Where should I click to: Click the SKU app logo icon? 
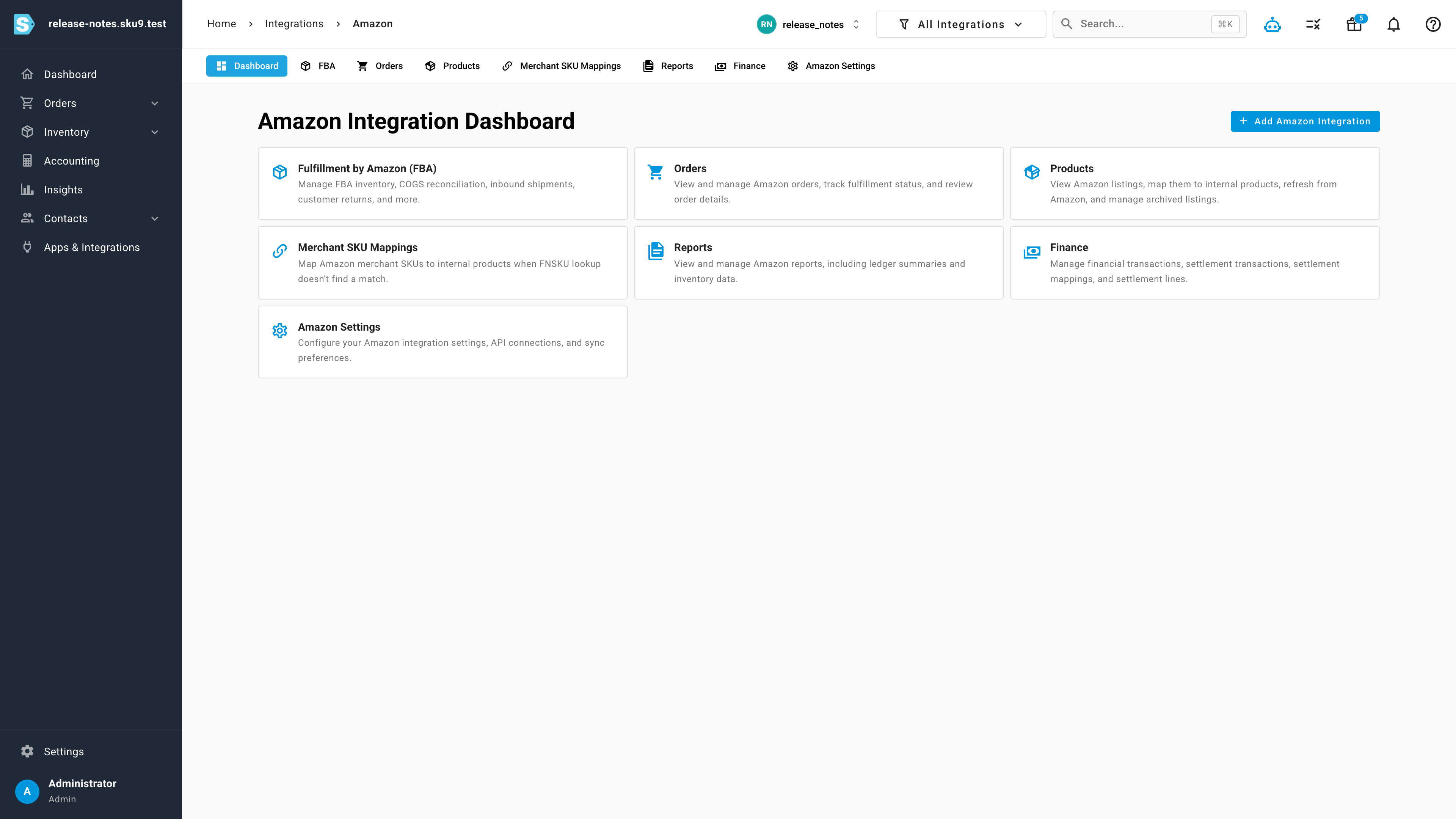(24, 24)
